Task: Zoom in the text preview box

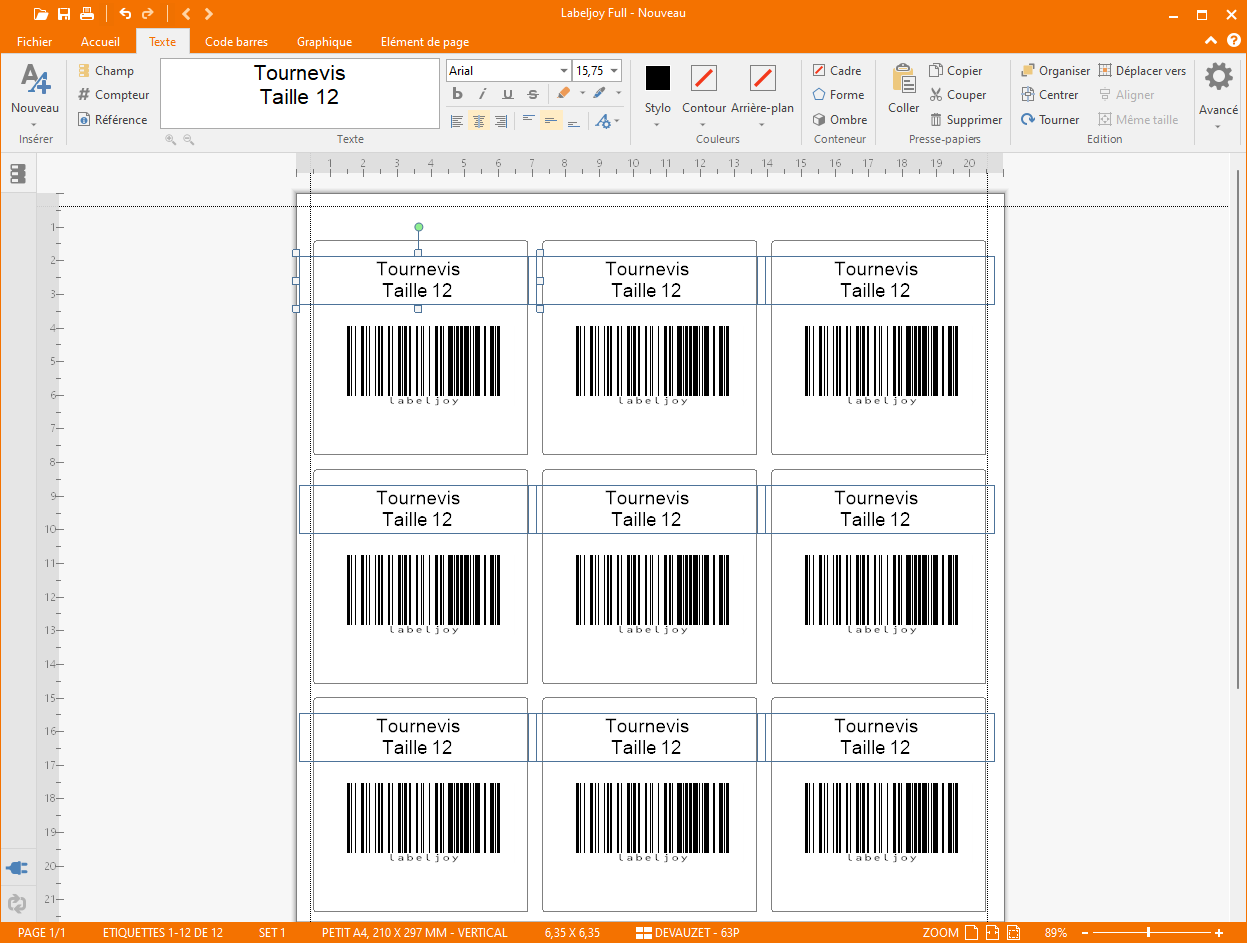Action: click(x=171, y=140)
